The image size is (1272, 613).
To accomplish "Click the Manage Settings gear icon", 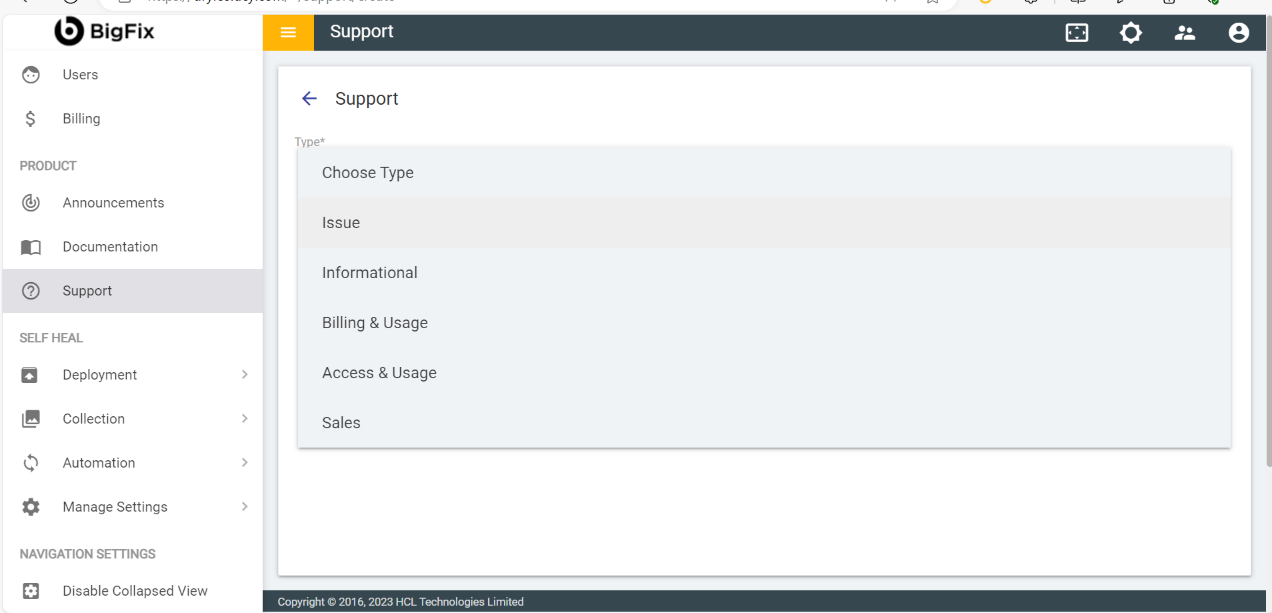I will point(31,507).
